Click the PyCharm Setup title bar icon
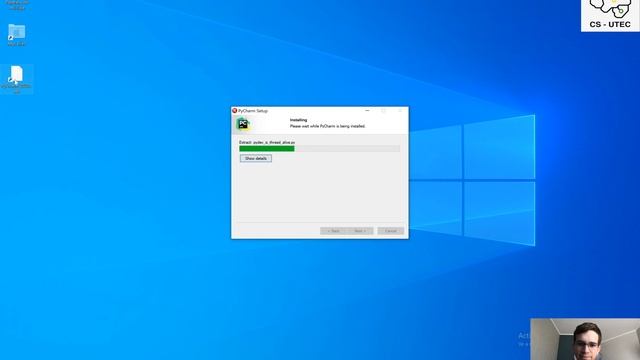The width and height of the screenshot is (640, 360). (235, 111)
